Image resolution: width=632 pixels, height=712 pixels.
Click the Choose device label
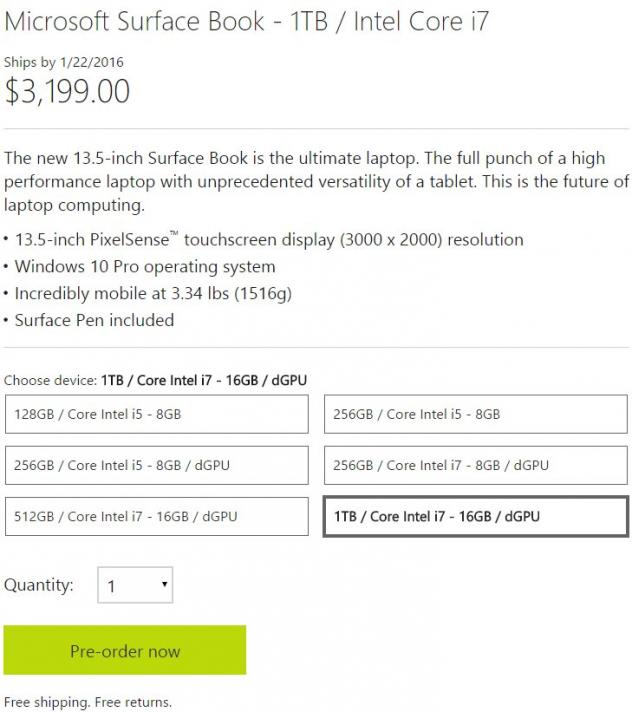50,380
